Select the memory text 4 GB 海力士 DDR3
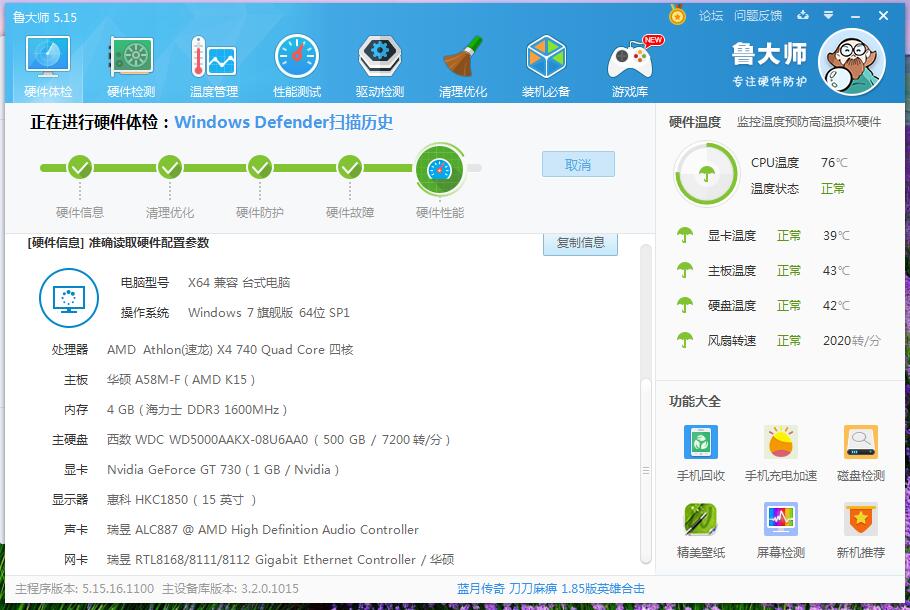 [x=197, y=410]
